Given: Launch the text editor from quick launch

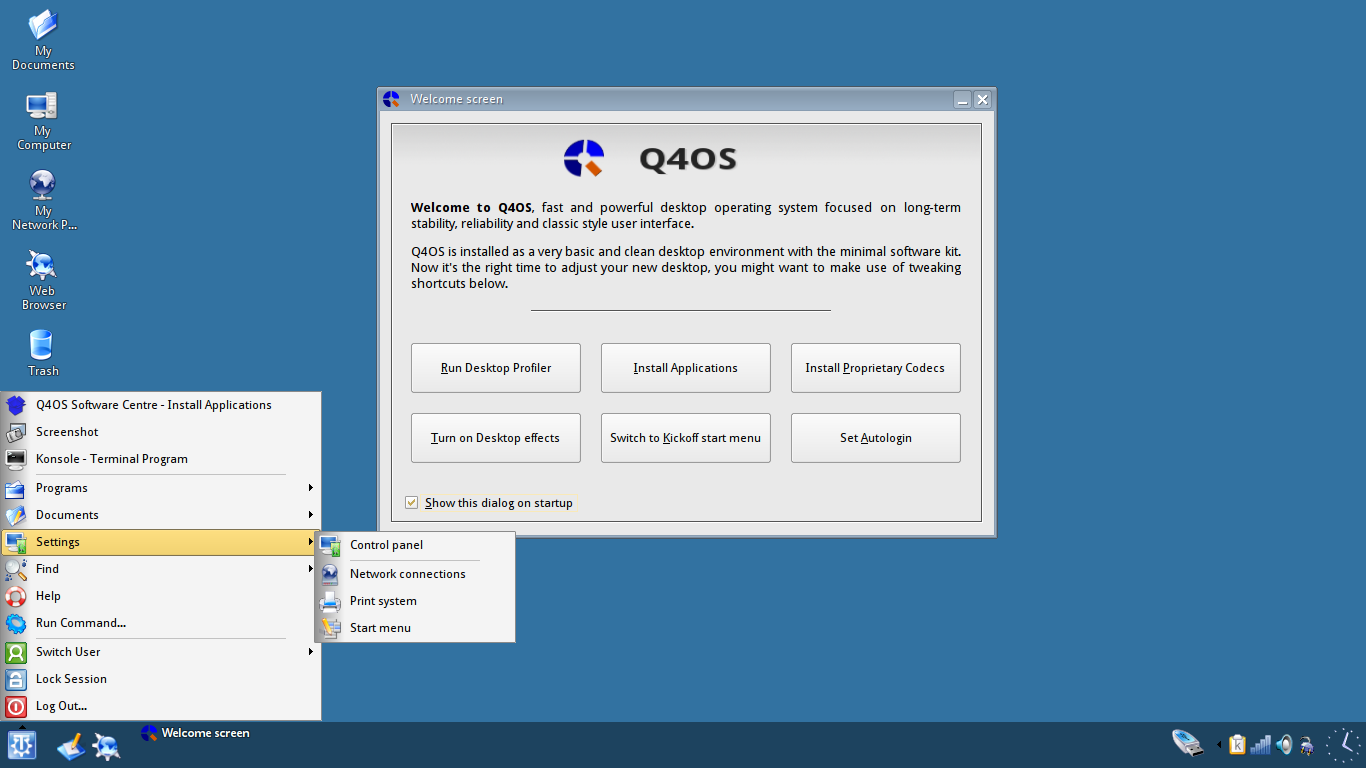Looking at the screenshot, I should tap(70, 746).
